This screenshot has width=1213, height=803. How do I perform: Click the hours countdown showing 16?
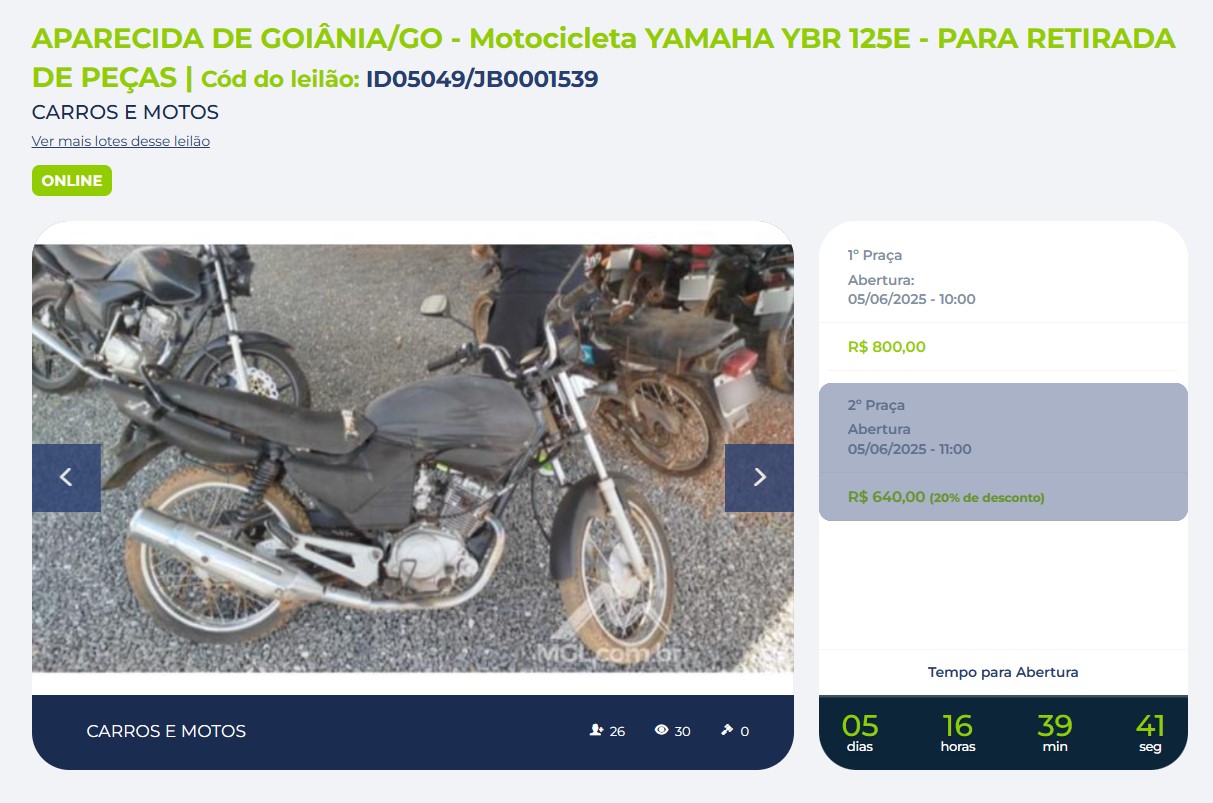[x=958, y=733]
